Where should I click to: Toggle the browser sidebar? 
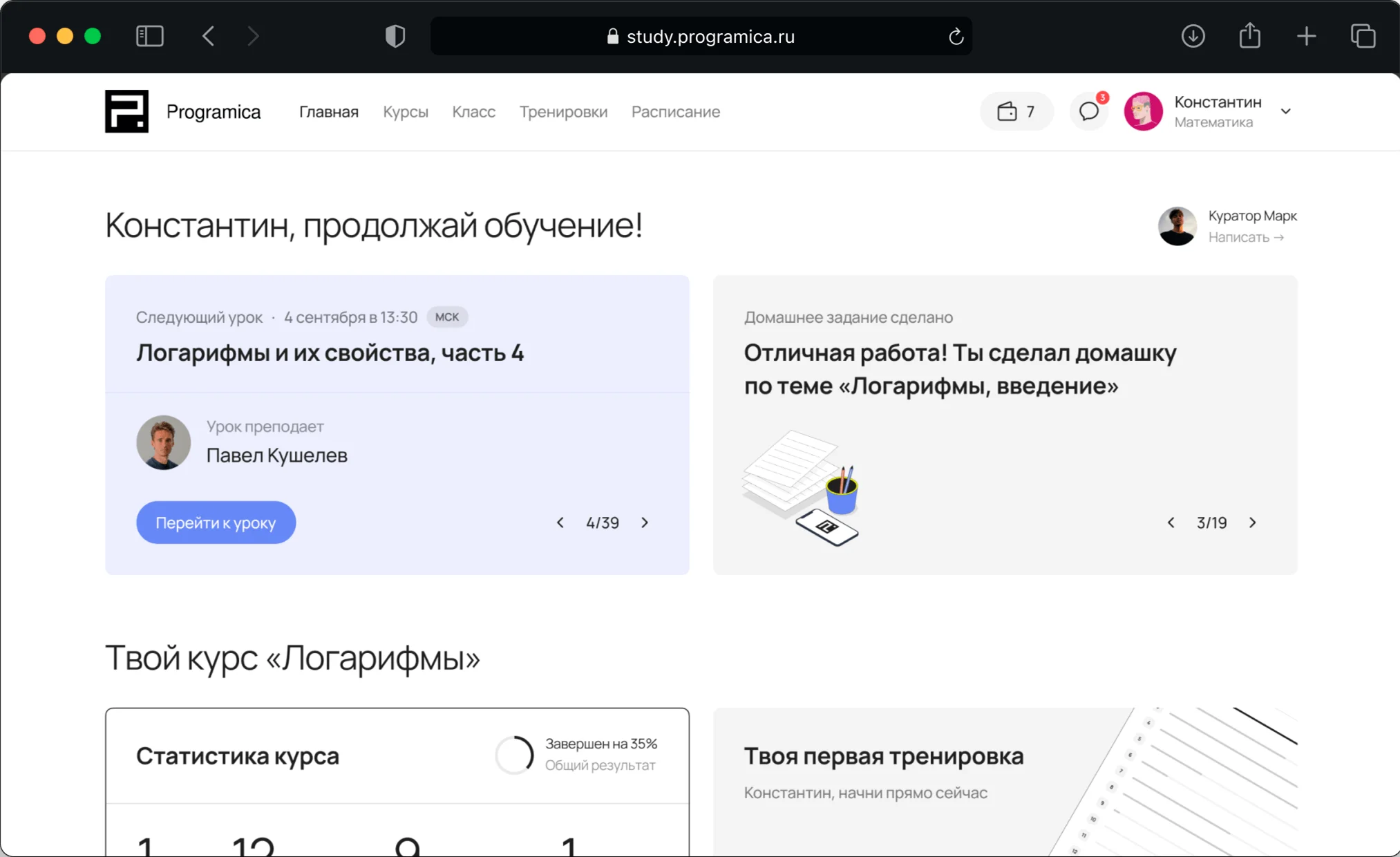(149, 36)
